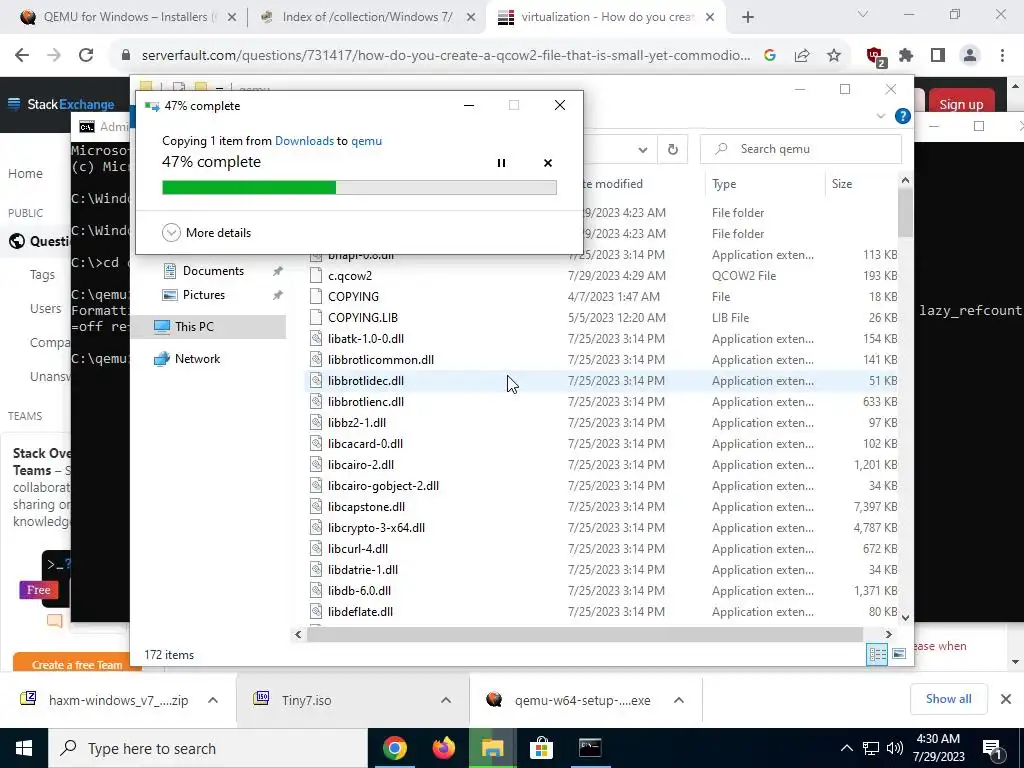Select libbrotlicommon.dll
Viewport: 1024px width, 768px height.
coord(381,359)
